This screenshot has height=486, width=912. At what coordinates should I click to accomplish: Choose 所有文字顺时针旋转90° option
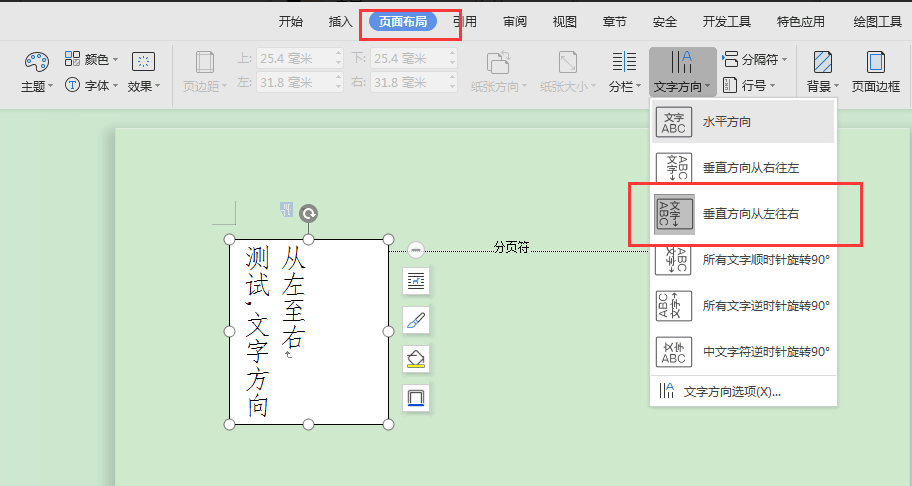(743, 260)
